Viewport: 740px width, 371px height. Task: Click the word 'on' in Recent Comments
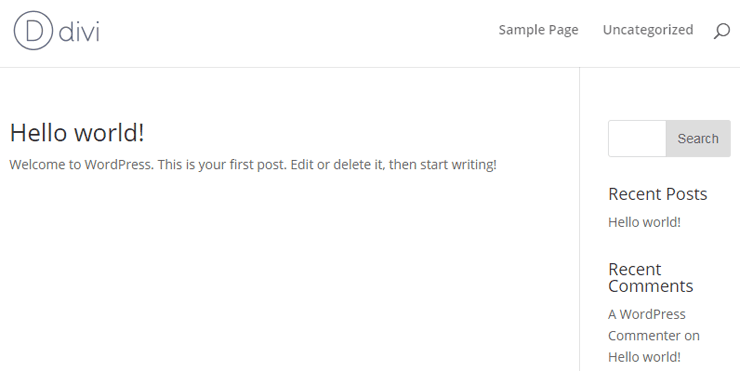coord(692,336)
